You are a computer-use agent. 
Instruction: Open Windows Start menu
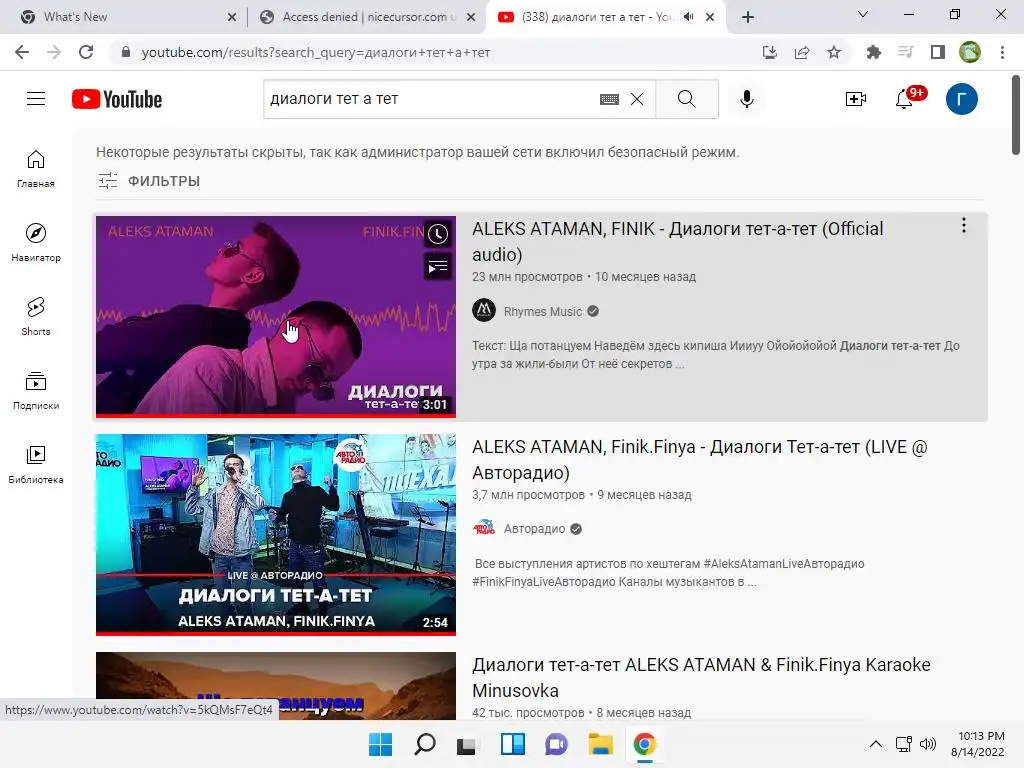tap(381, 744)
